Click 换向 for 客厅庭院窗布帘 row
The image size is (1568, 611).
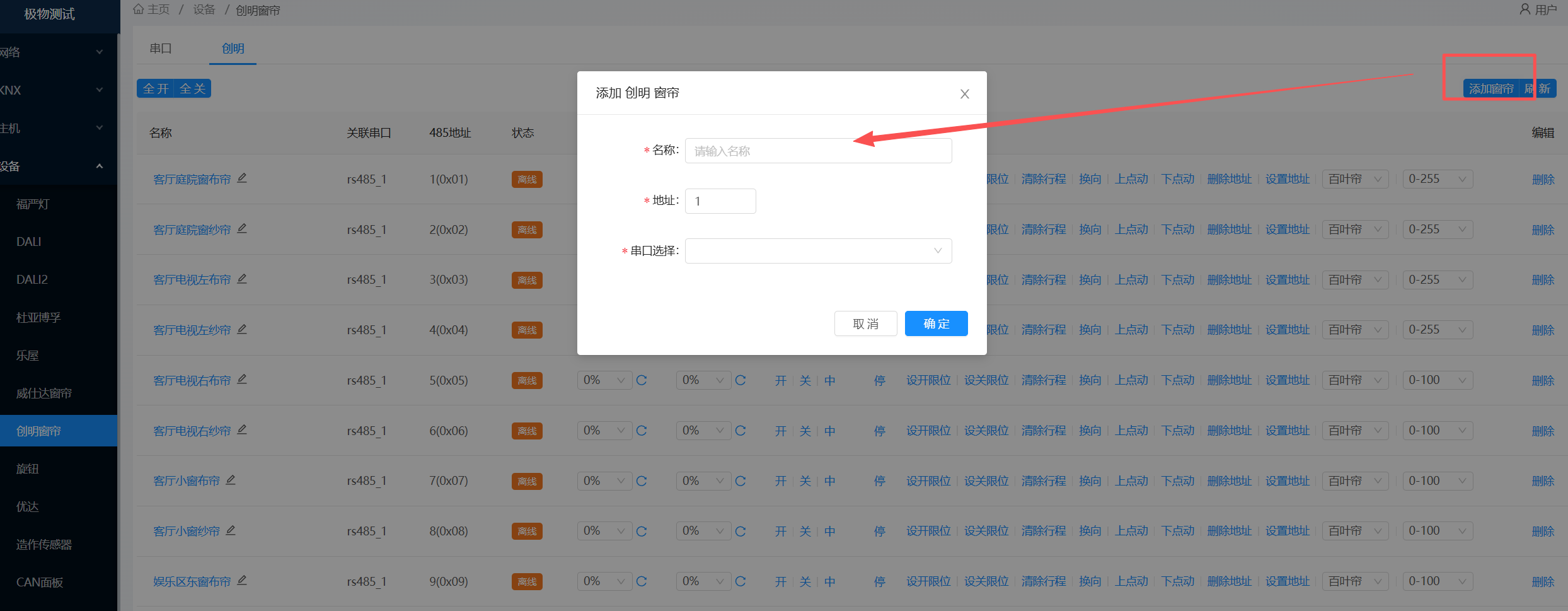point(1090,179)
